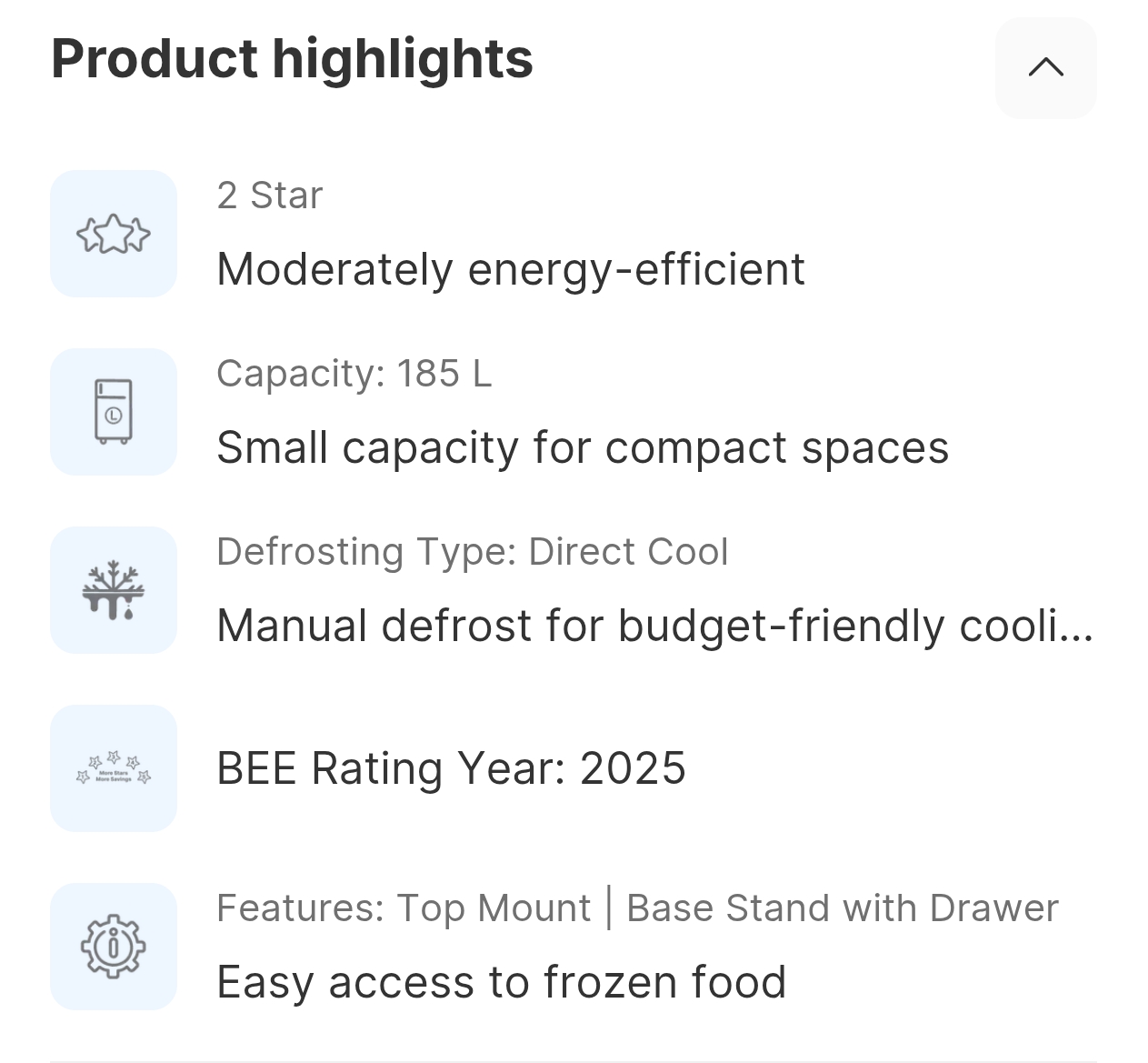Click 'Small capacity for compact spaces'
The height and width of the screenshot is (1063, 1148).
click(582, 447)
